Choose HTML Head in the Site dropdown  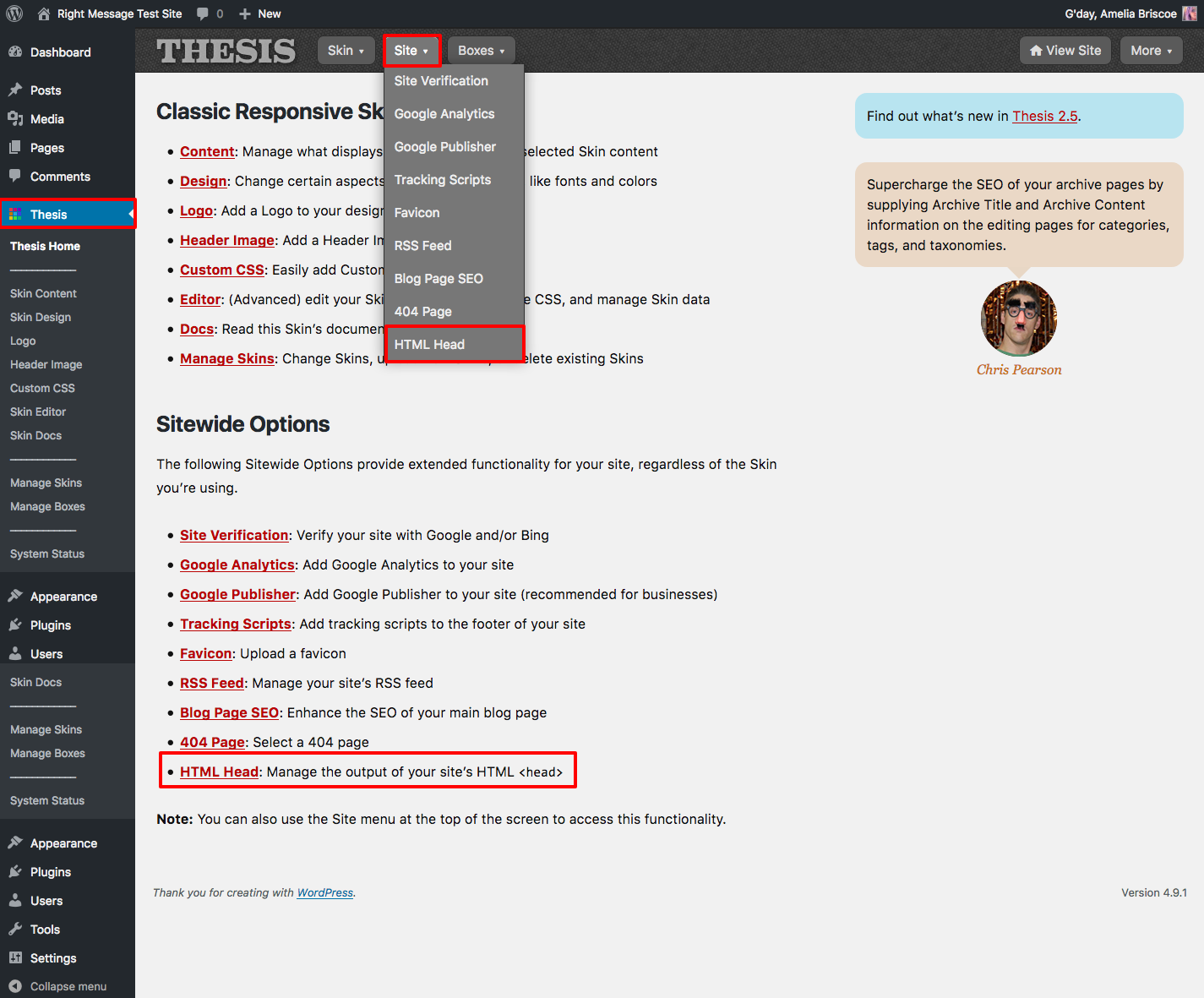coord(455,344)
